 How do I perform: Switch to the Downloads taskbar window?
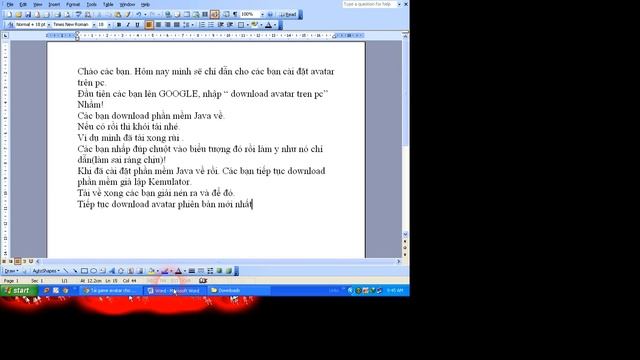coord(238,291)
